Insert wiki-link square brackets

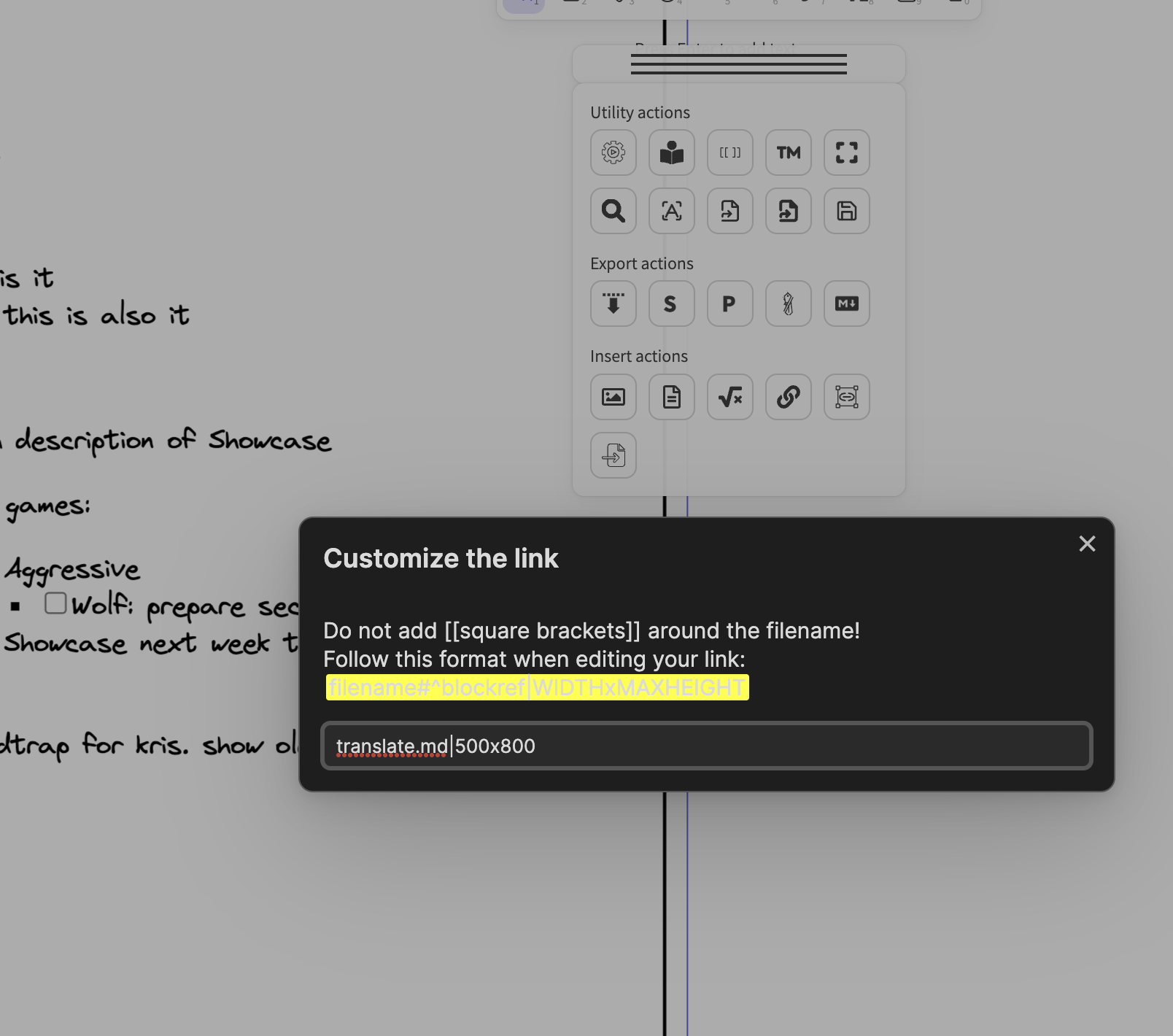[730, 153]
